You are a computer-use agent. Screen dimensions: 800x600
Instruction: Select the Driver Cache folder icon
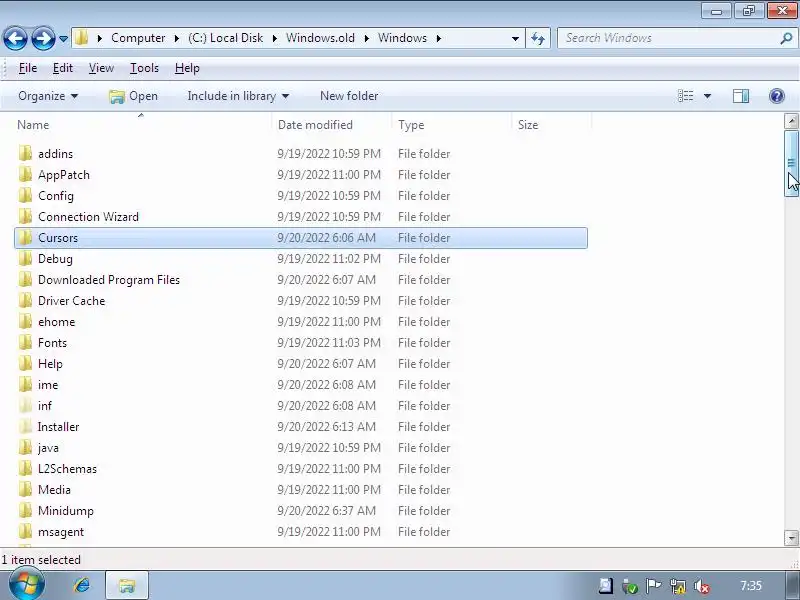point(25,301)
